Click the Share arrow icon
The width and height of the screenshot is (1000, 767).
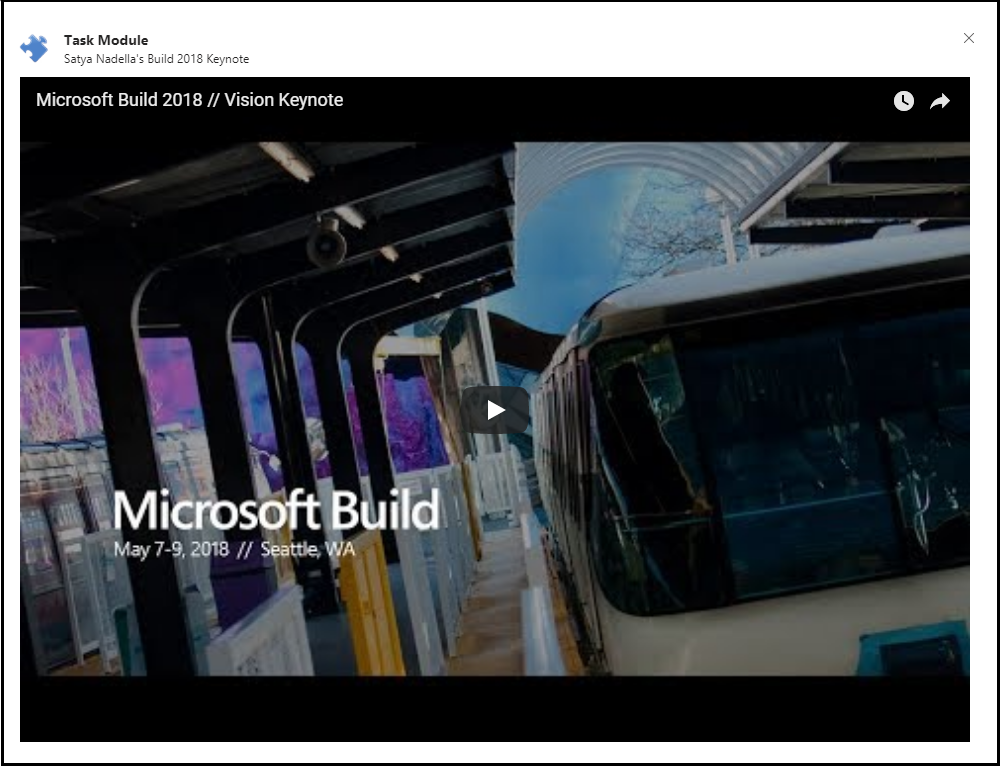pyautogui.click(x=940, y=101)
